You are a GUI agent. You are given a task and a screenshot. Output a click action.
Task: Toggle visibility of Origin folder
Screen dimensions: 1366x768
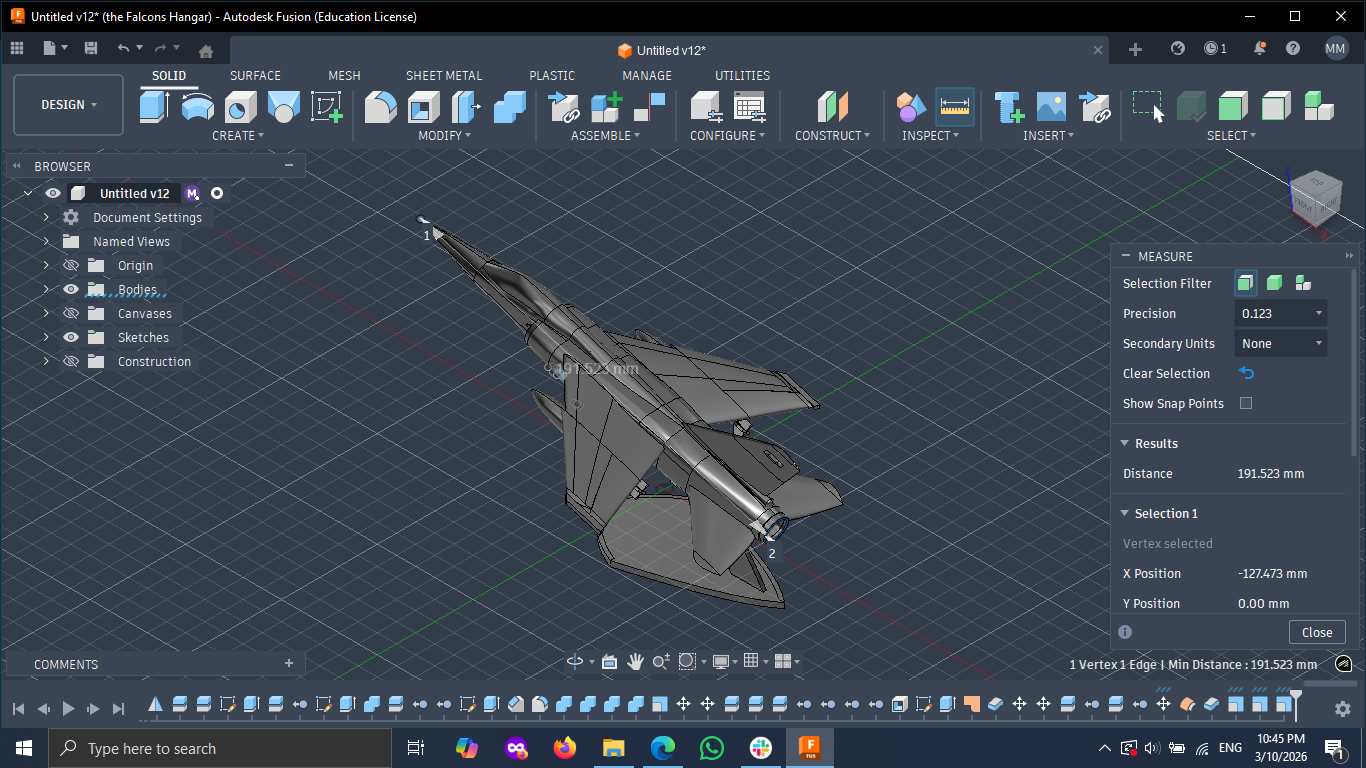[71, 265]
